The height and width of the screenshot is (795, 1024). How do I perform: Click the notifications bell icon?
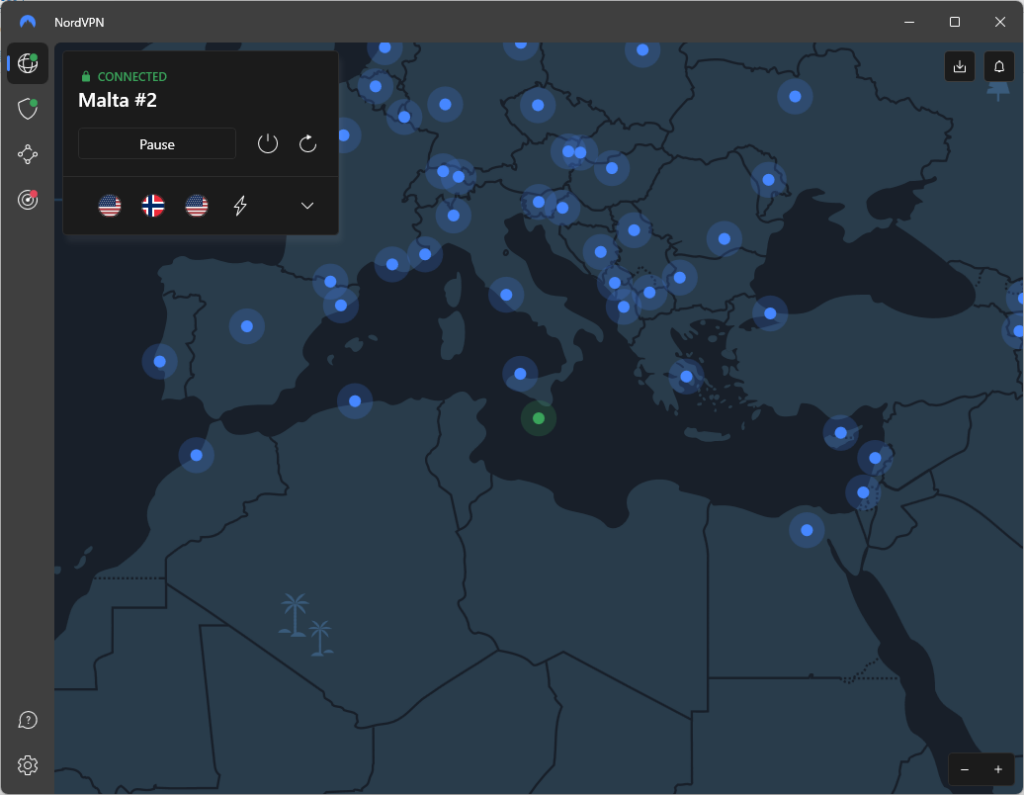(998, 67)
